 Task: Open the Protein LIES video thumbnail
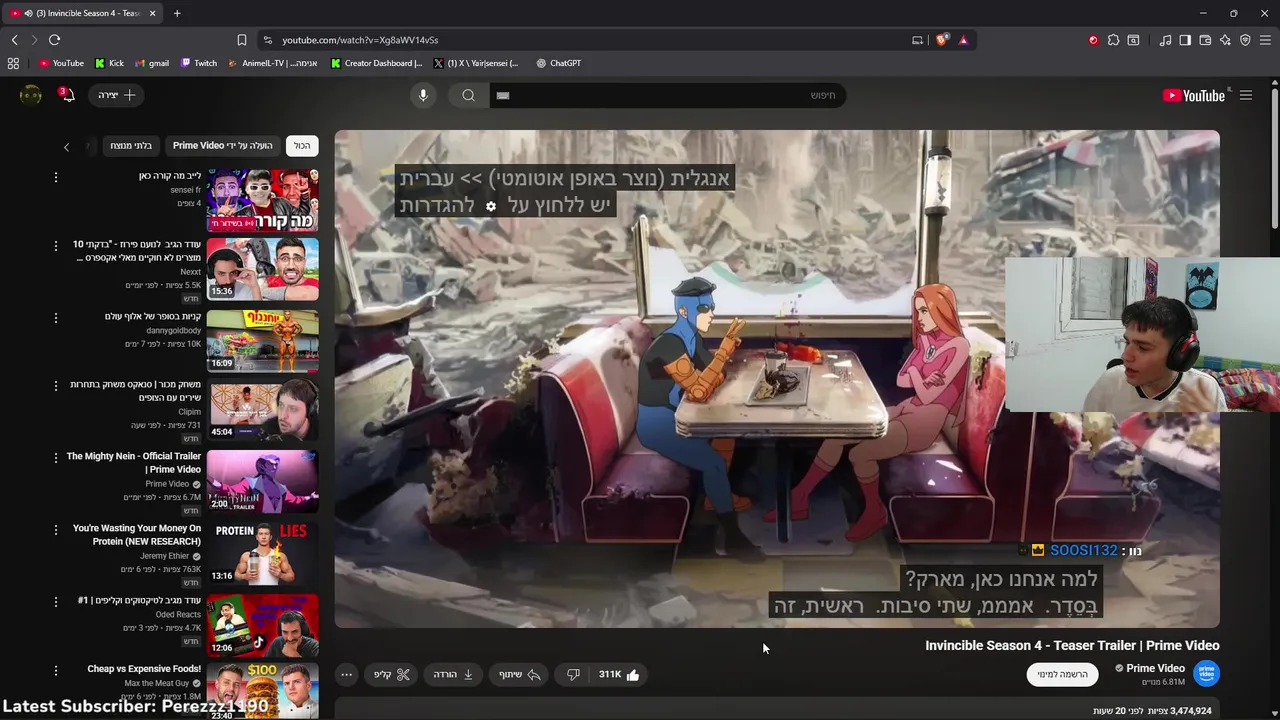263,553
